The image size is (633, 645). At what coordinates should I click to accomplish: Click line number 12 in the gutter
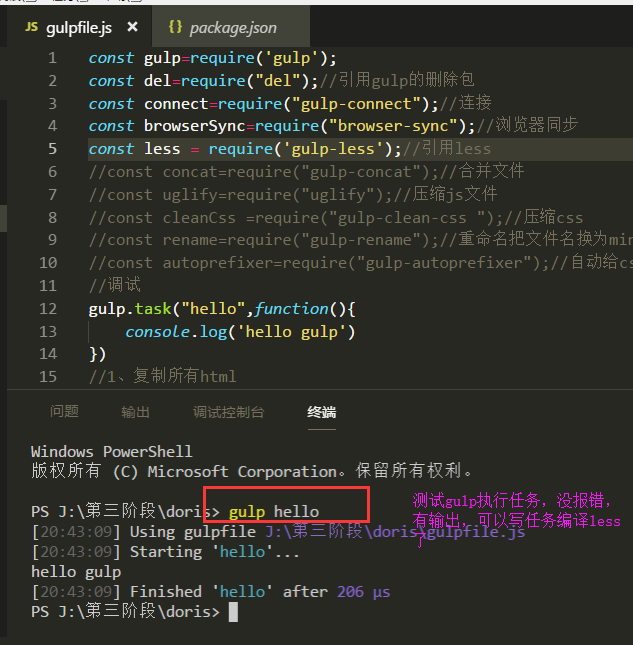click(x=48, y=309)
